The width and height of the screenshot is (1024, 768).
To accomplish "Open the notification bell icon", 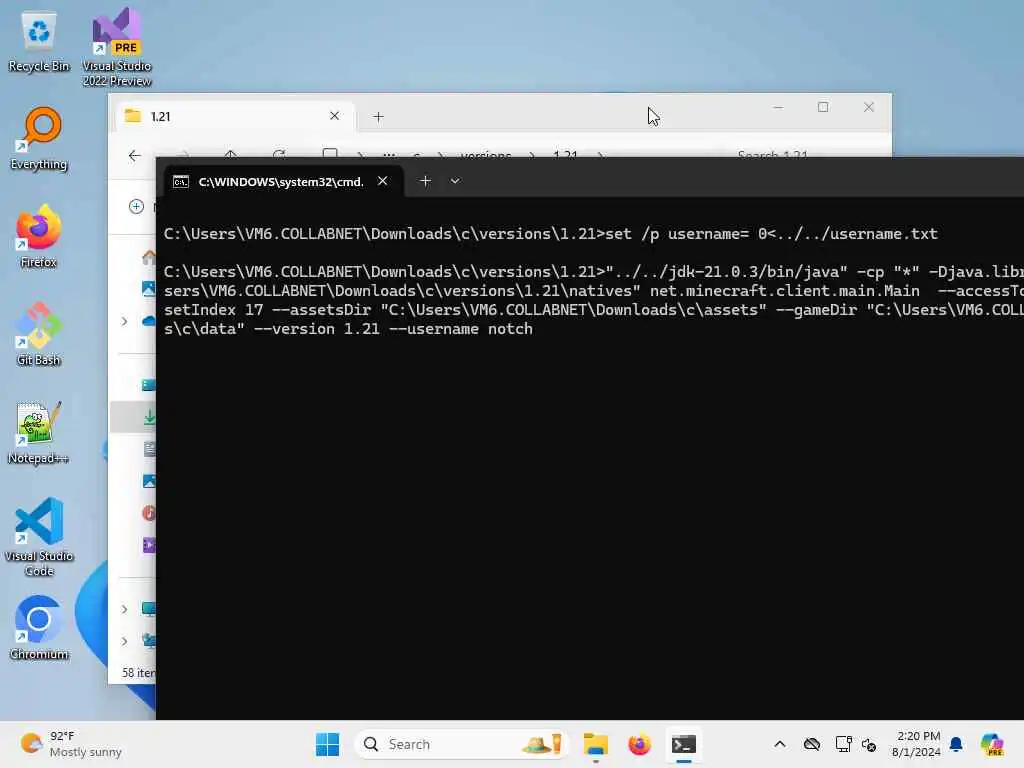I will 956,744.
